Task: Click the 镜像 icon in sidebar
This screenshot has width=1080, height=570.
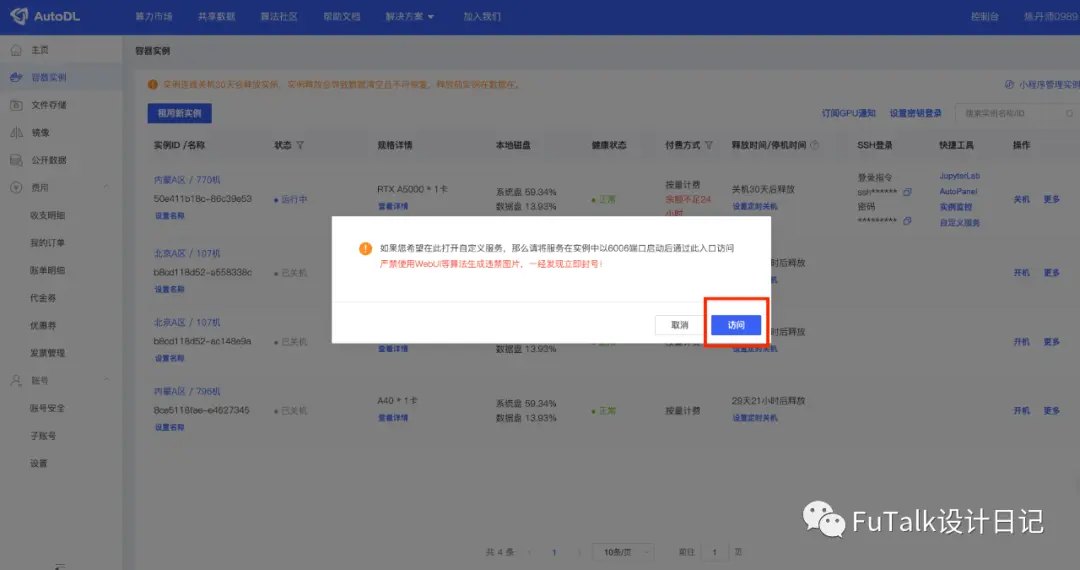Action: pyautogui.click(x=16, y=132)
